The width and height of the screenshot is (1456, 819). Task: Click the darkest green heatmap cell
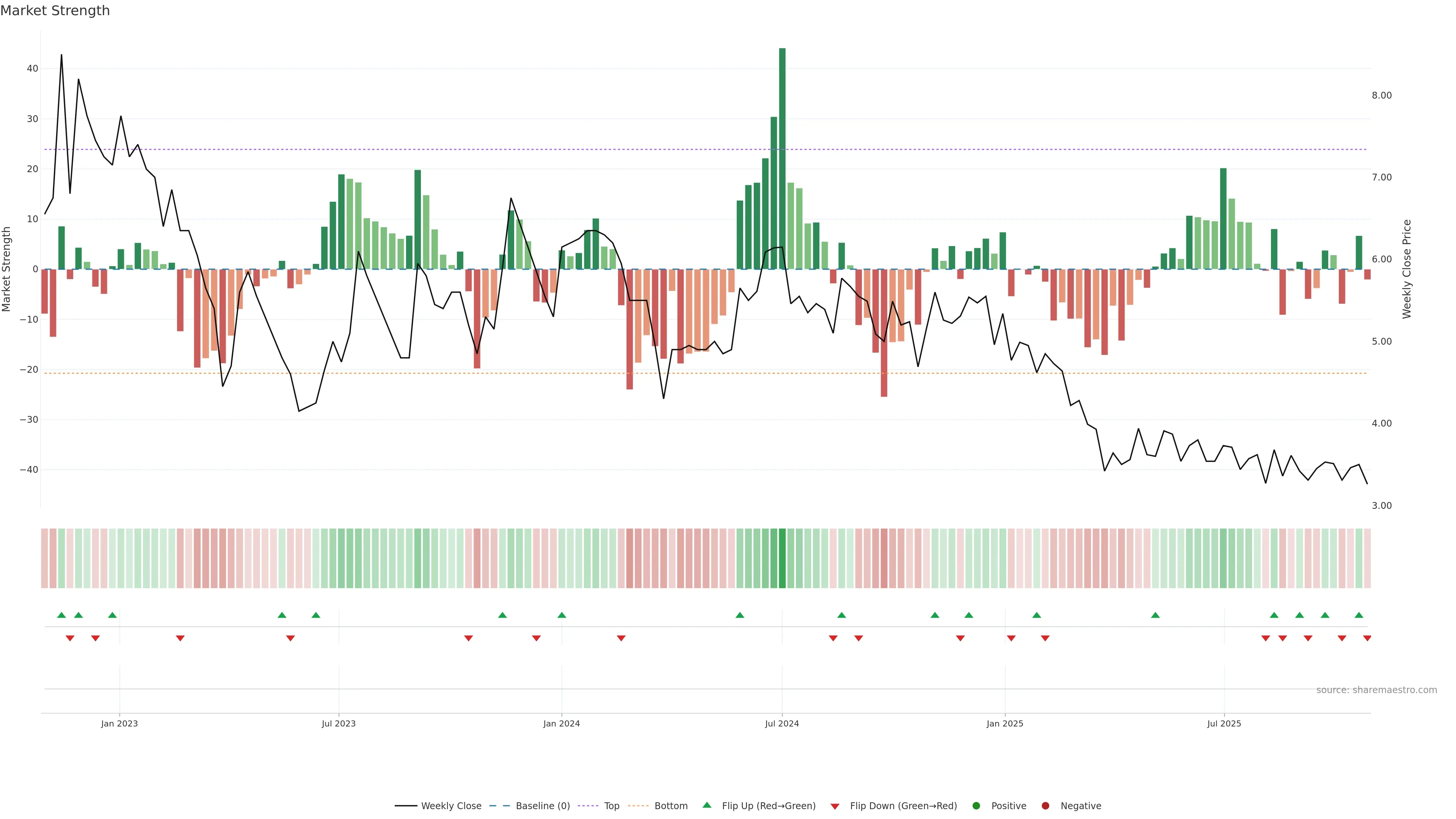point(782,558)
